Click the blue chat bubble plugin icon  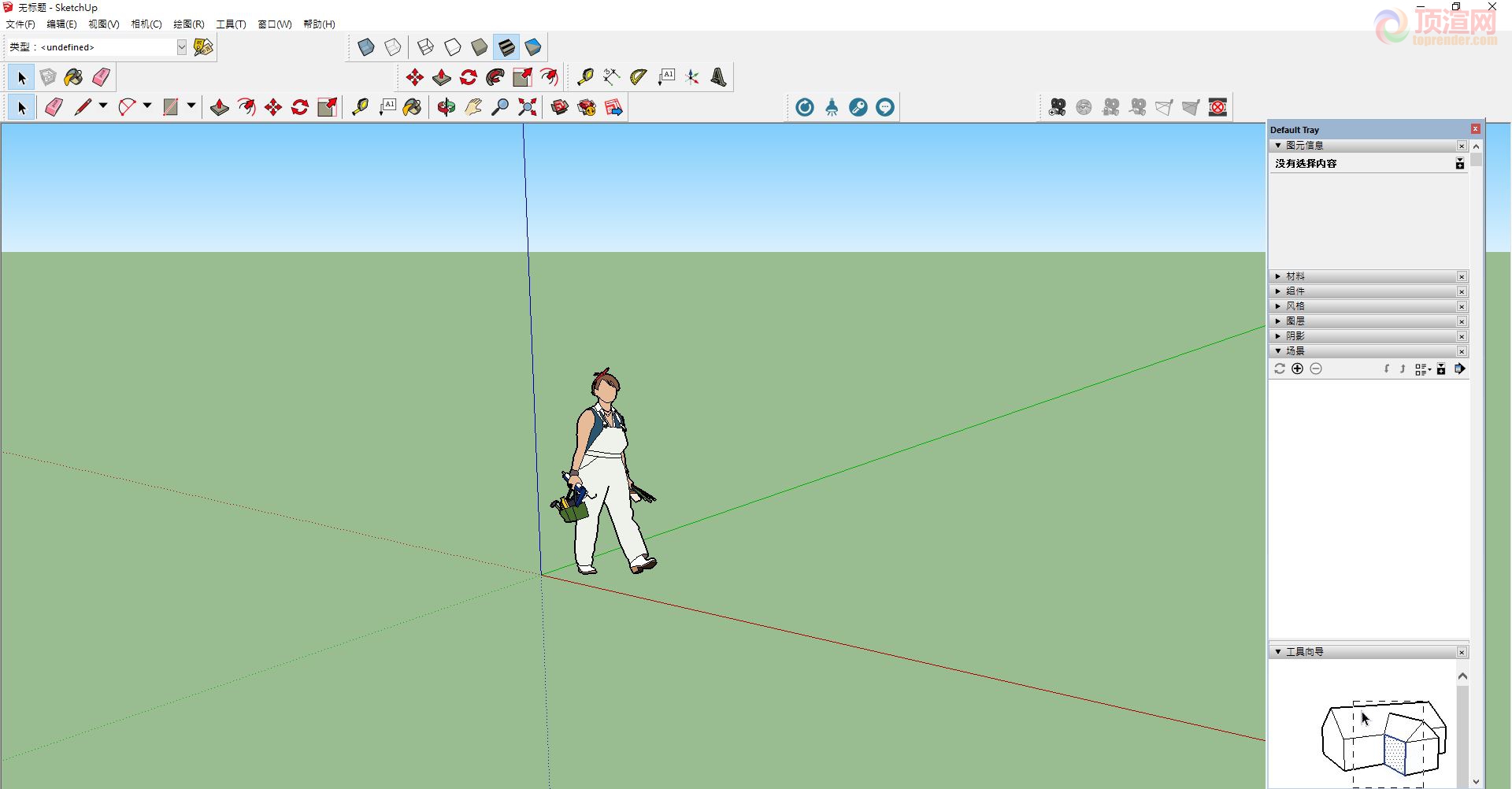(x=885, y=107)
